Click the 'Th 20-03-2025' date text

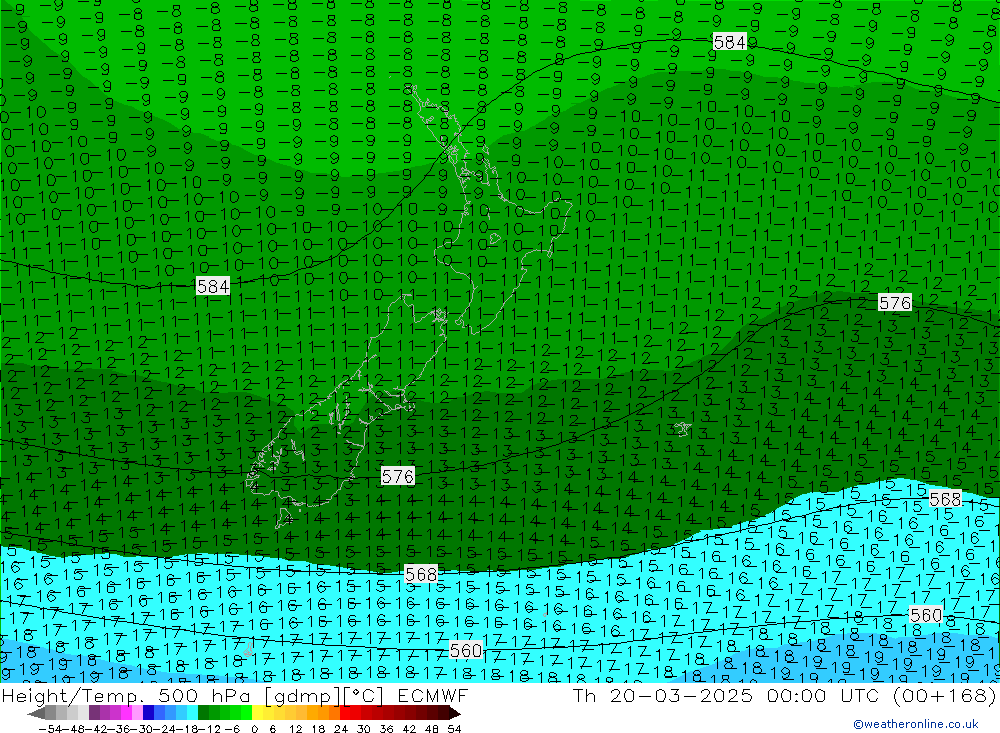coord(663,695)
